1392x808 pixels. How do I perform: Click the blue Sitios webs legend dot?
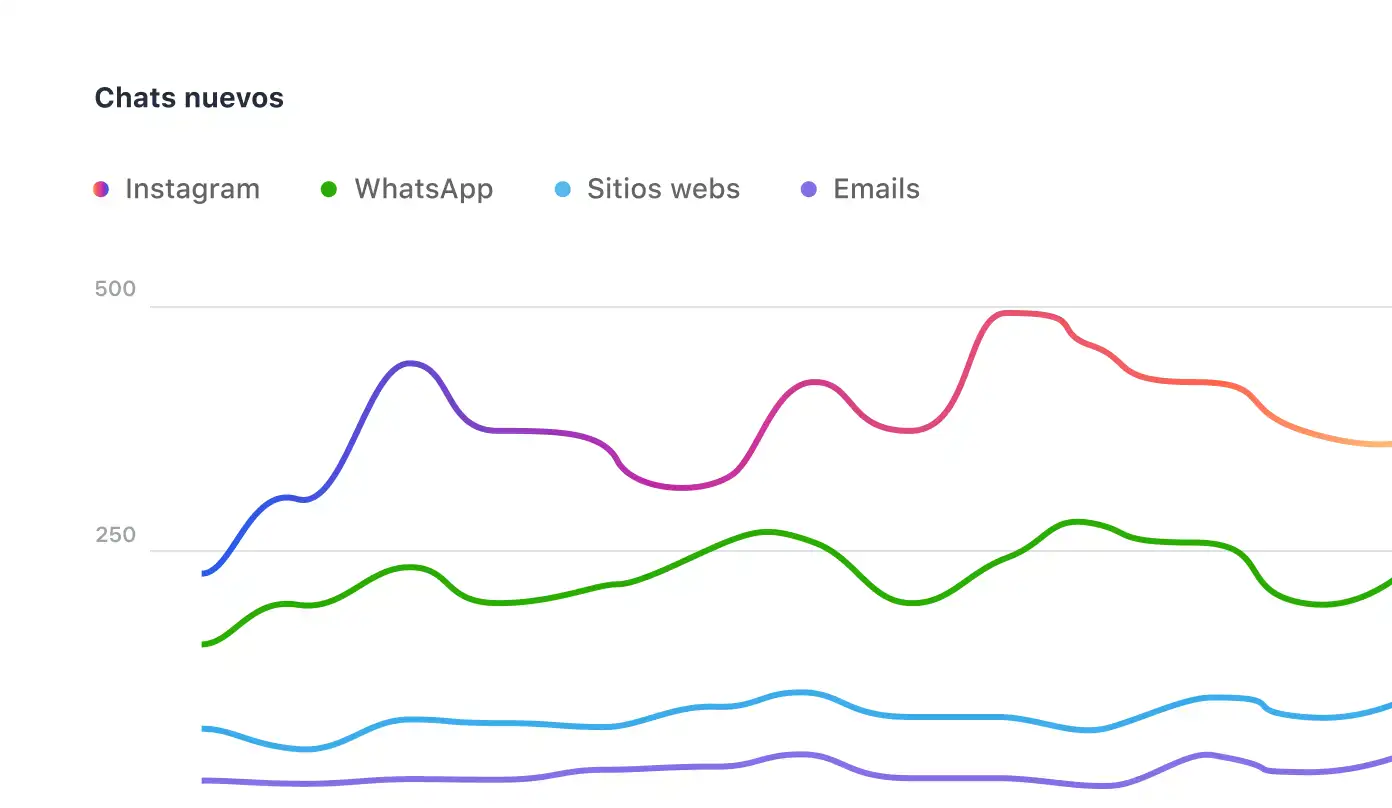coord(563,189)
